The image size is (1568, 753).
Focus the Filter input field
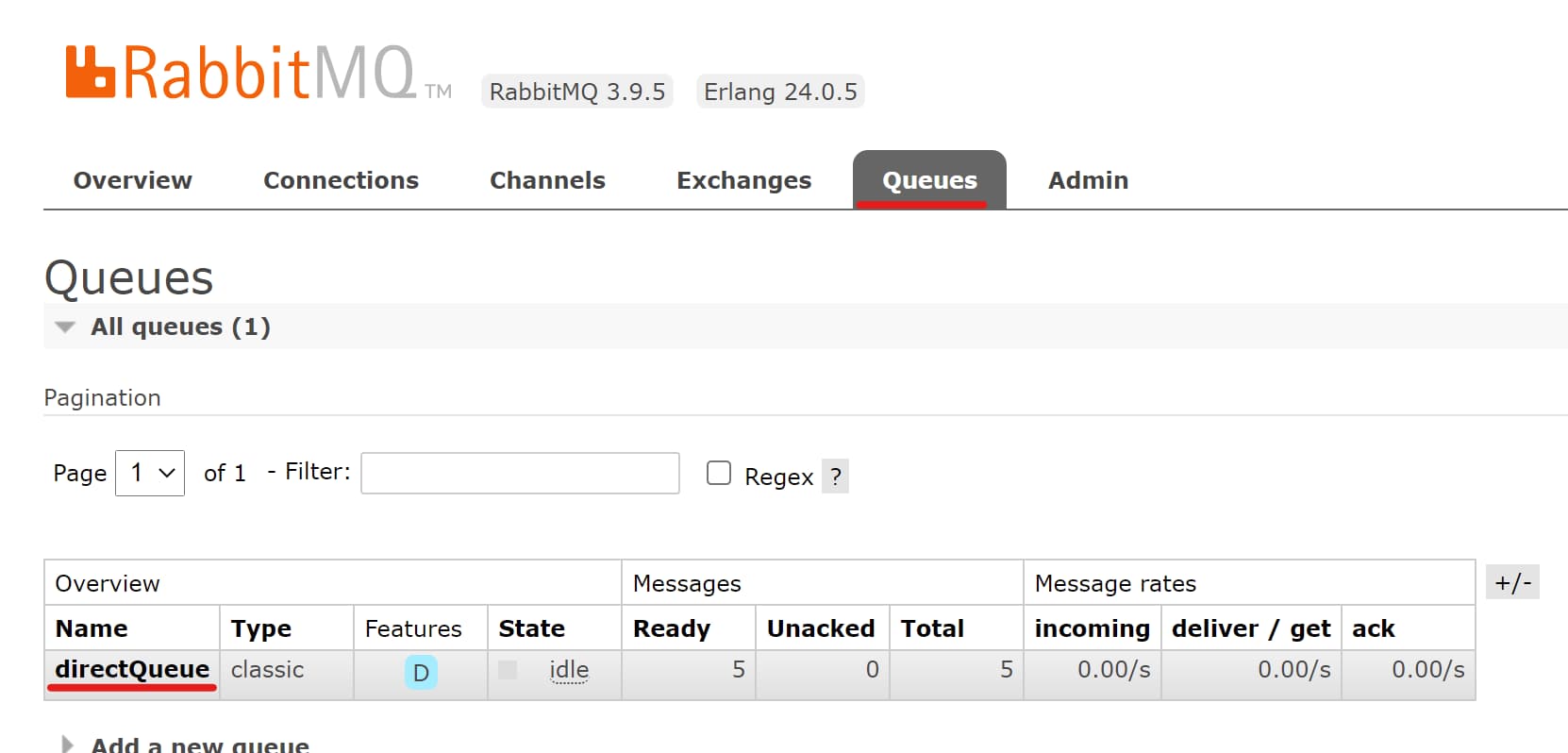(520, 473)
